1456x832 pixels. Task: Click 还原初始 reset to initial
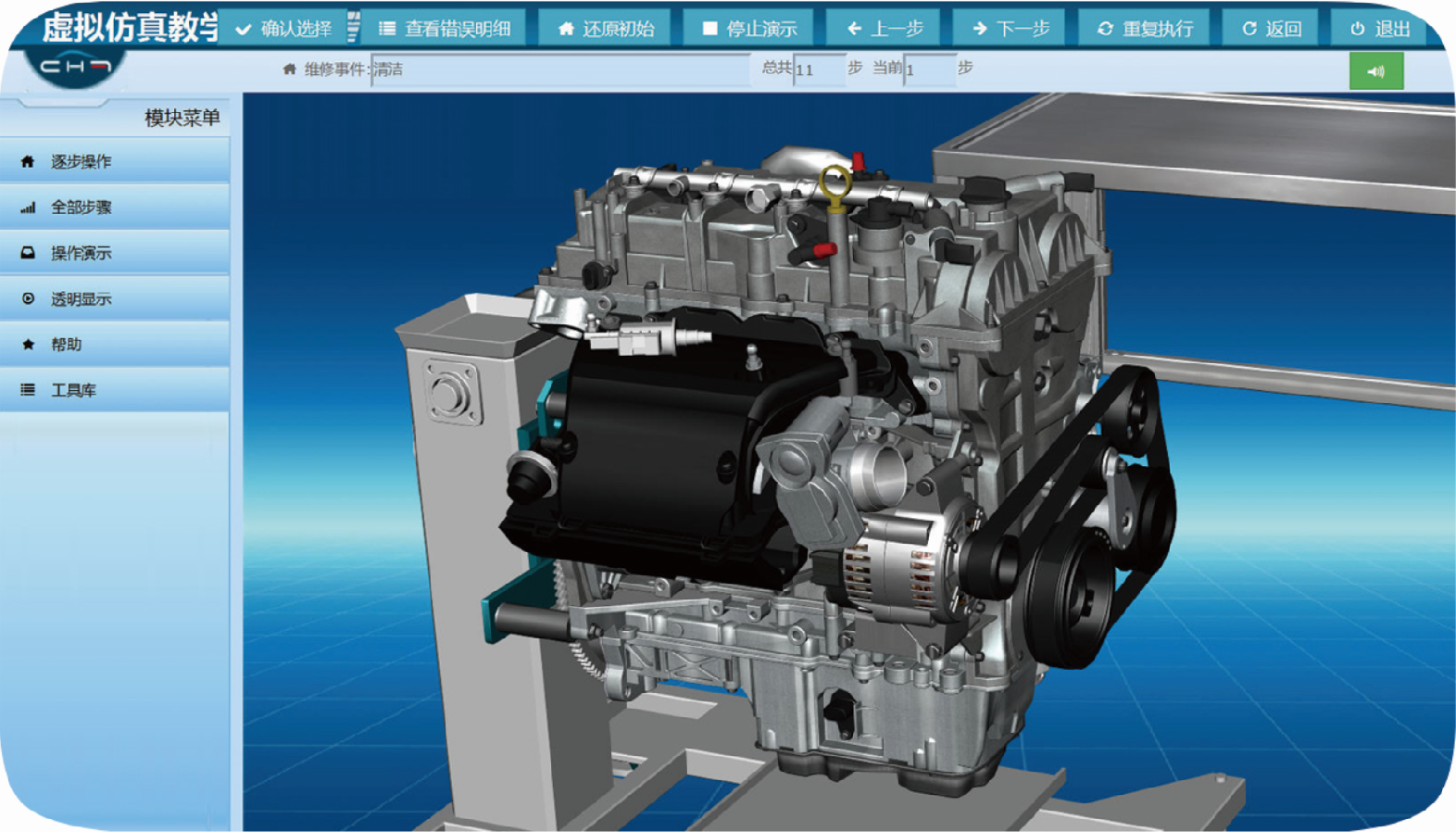pos(606,29)
